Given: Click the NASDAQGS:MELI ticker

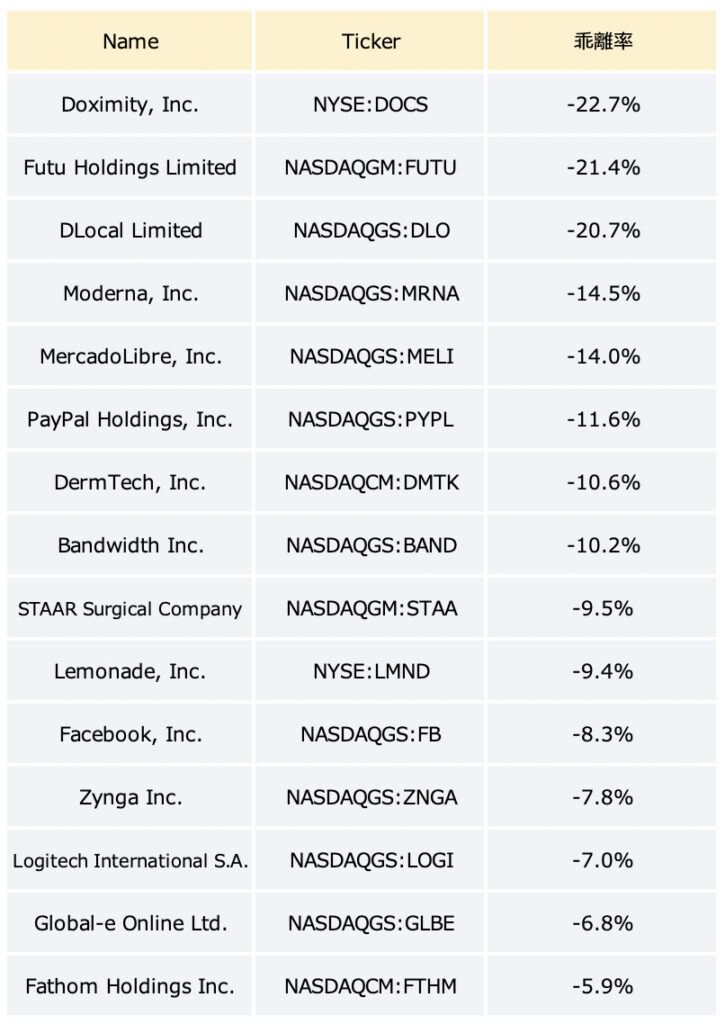Looking at the screenshot, I should click(x=370, y=356).
